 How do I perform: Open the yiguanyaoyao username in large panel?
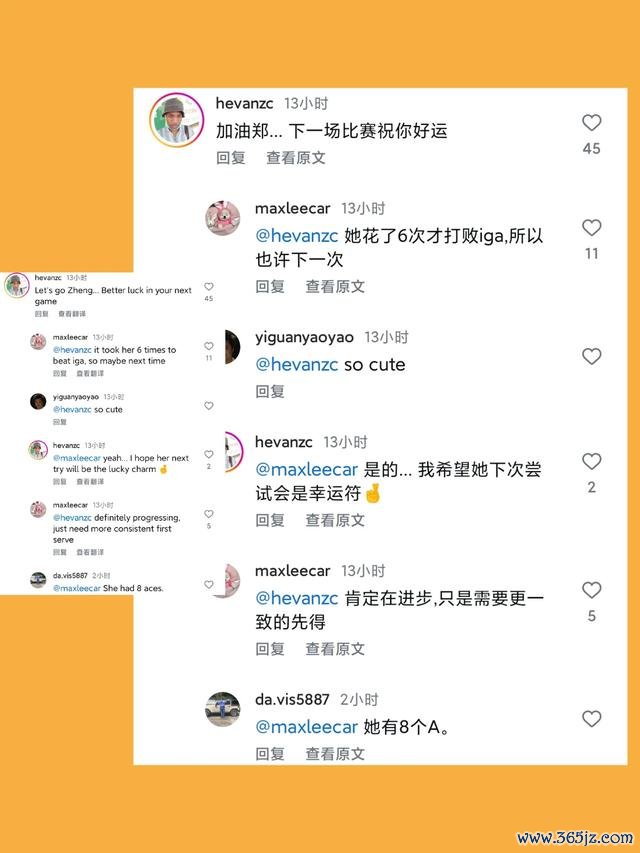[x=304, y=338]
